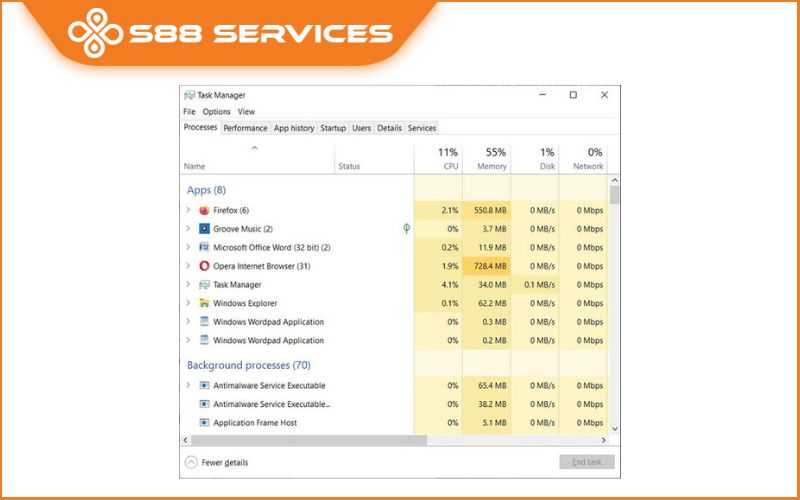Click the 65.4 MB Antimalware memory value
Image resolution: width=800 pixels, height=500 pixels.
coord(492,386)
